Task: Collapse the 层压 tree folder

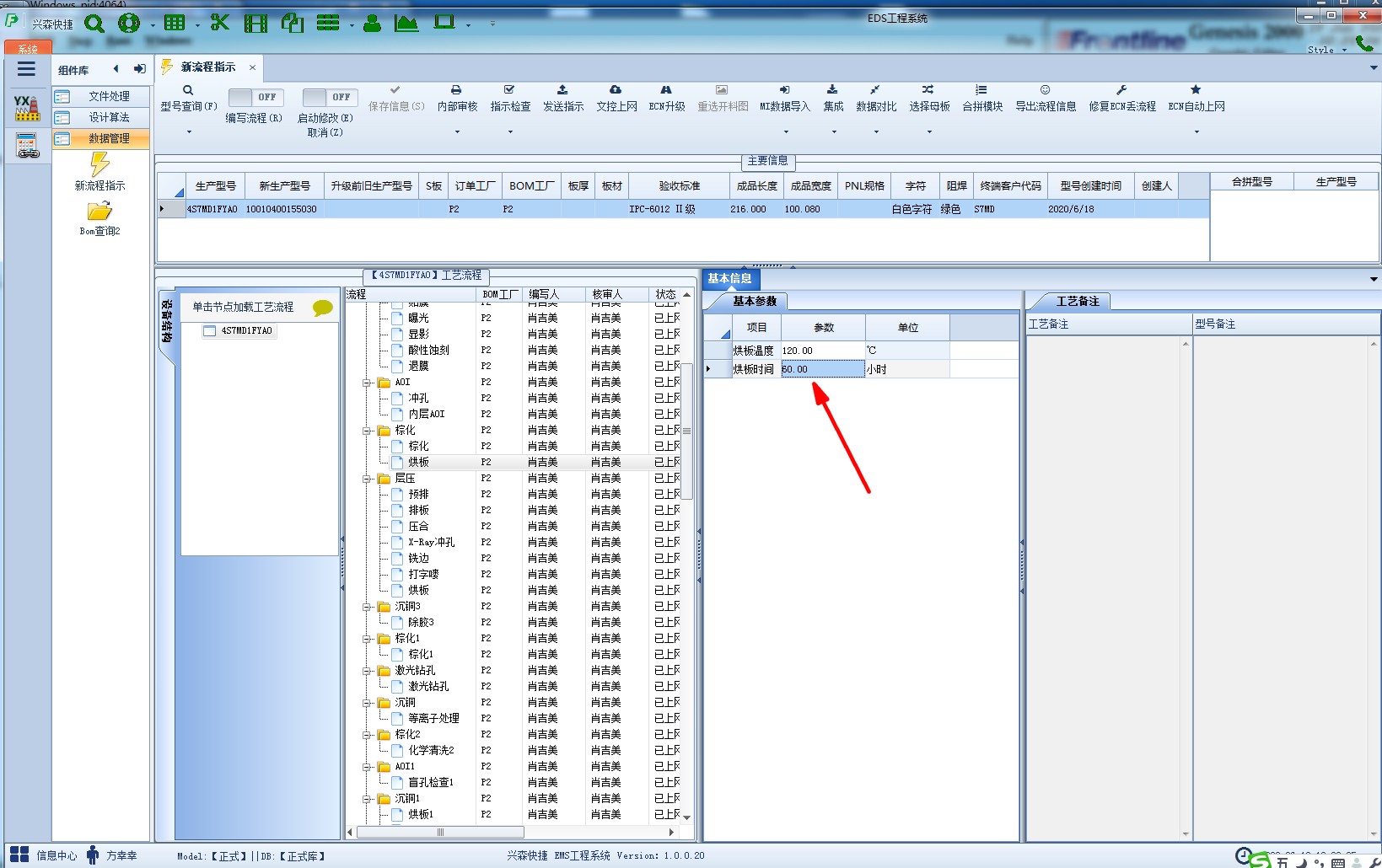Action: (x=368, y=479)
